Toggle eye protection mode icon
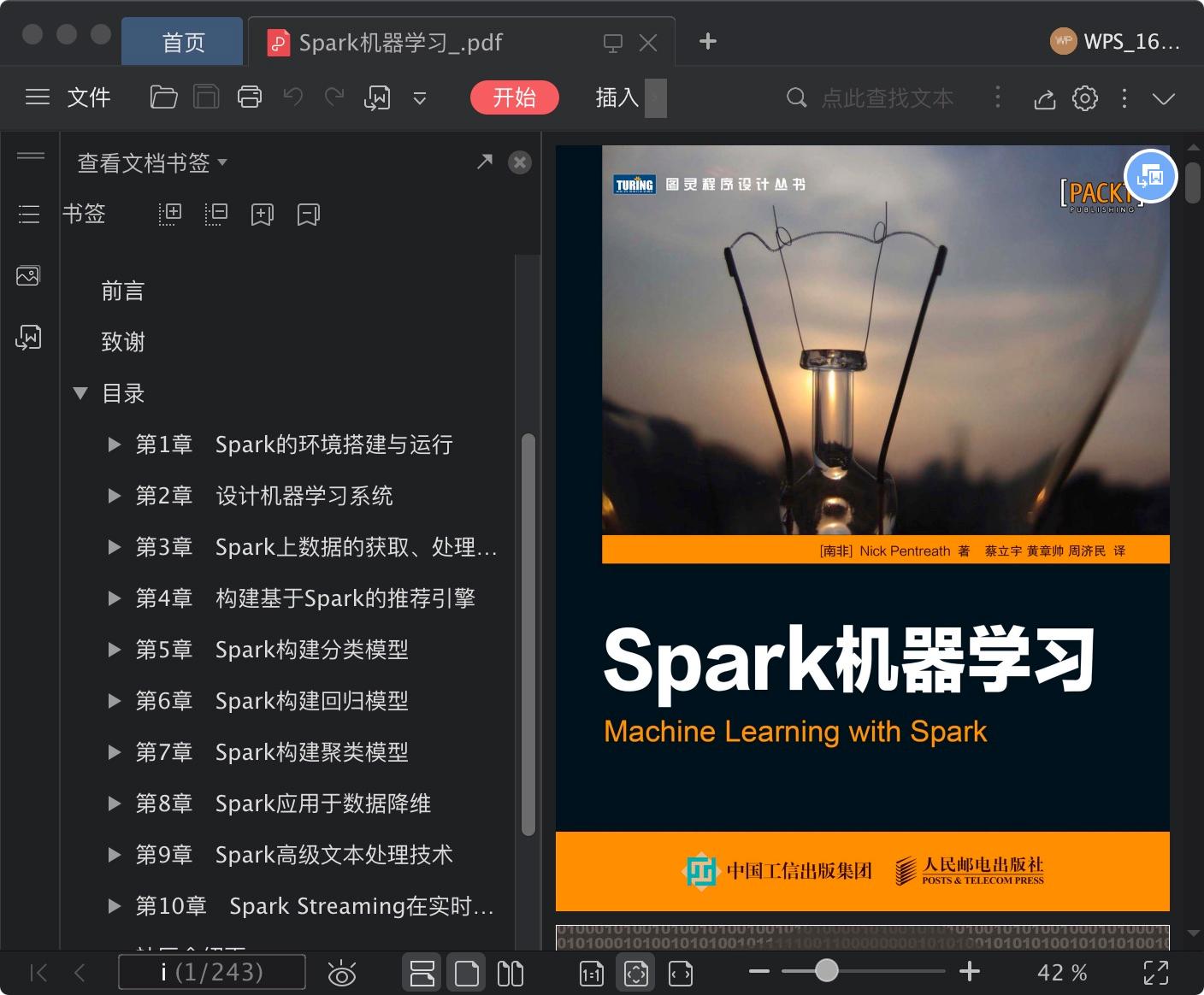 (x=341, y=973)
